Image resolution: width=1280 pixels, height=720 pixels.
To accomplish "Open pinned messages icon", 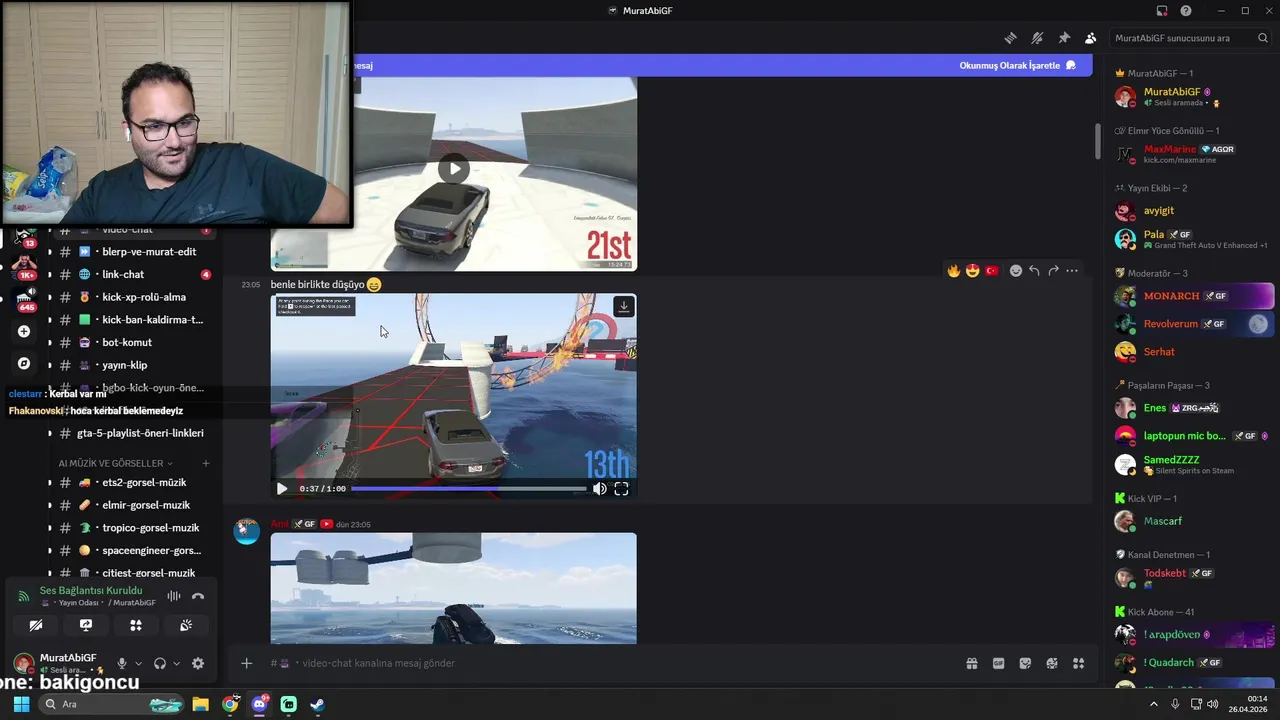I will coord(1064,38).
